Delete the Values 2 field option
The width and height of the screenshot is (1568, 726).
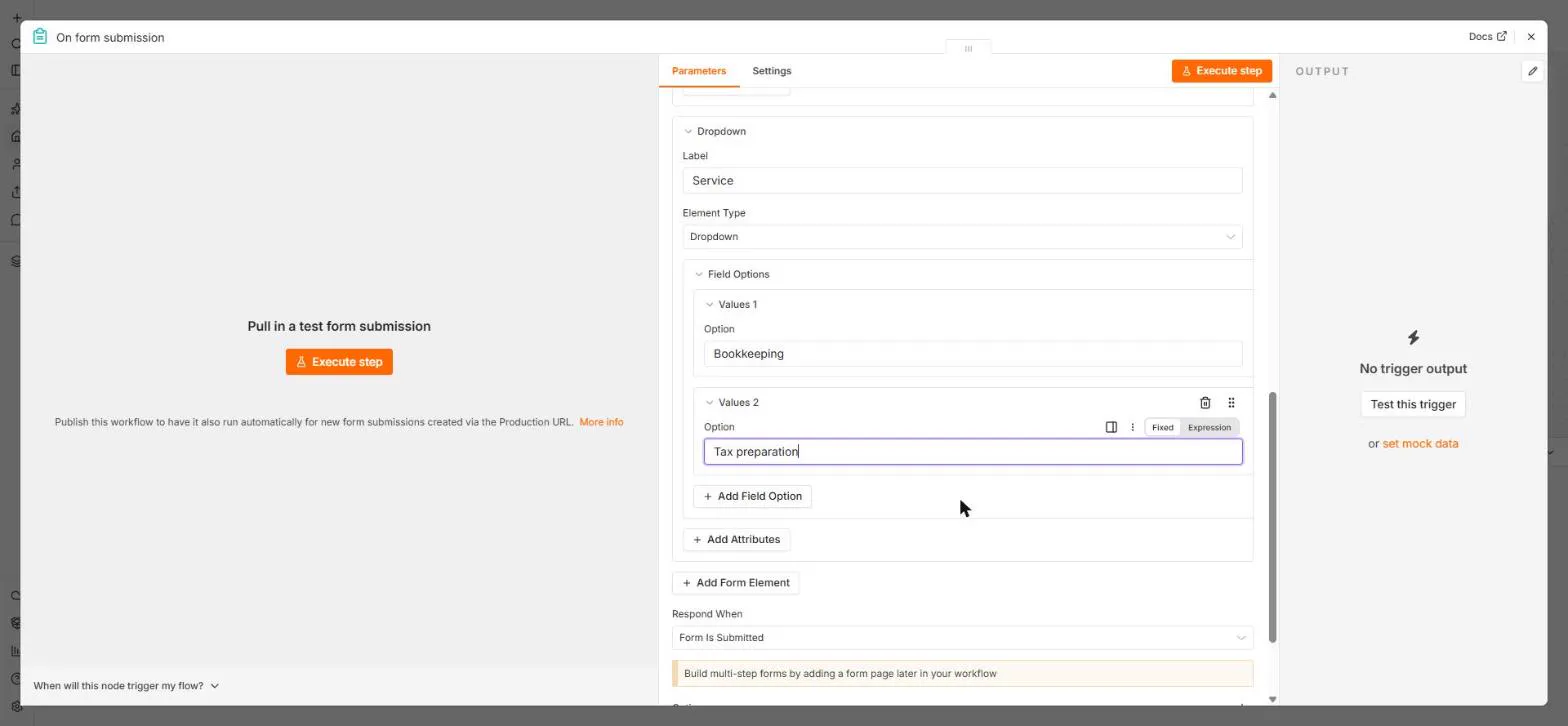(x=1205, y=403)
